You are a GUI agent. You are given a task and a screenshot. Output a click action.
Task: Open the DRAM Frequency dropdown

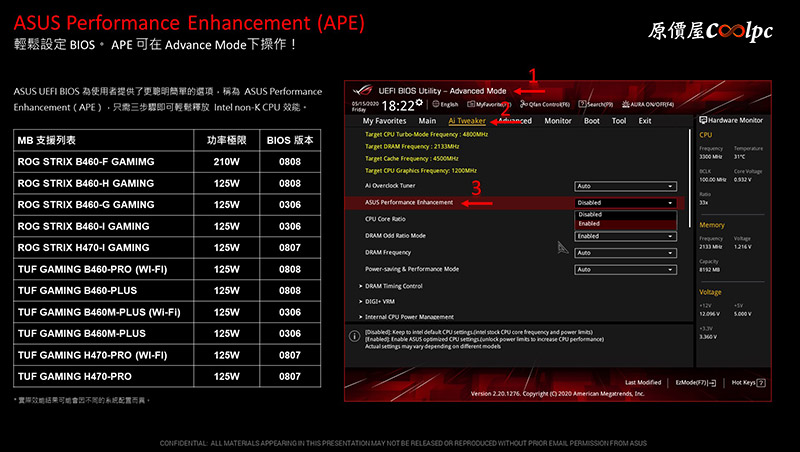point(626,253)
